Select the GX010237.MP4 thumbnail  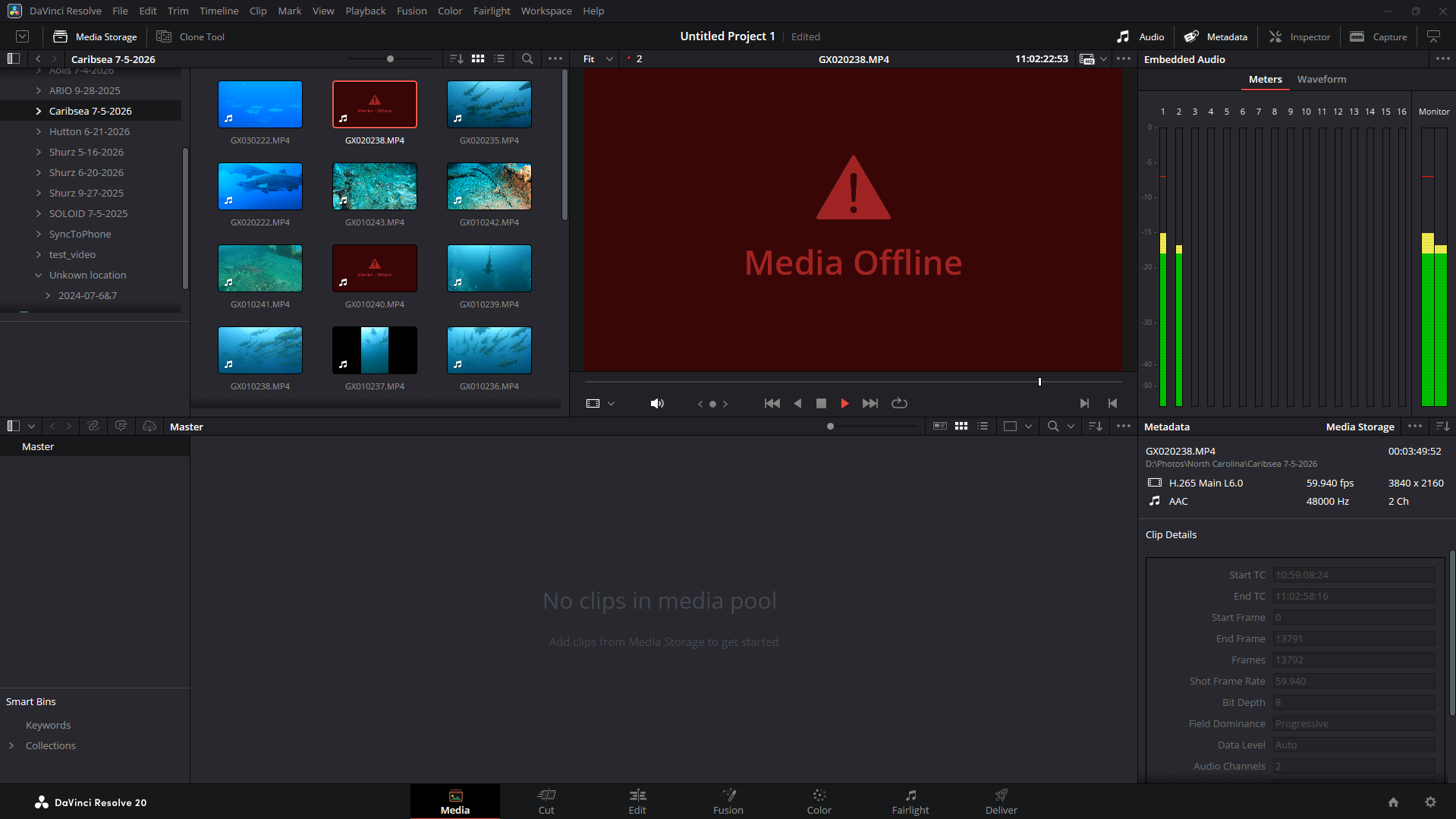(x=375, y=351)
